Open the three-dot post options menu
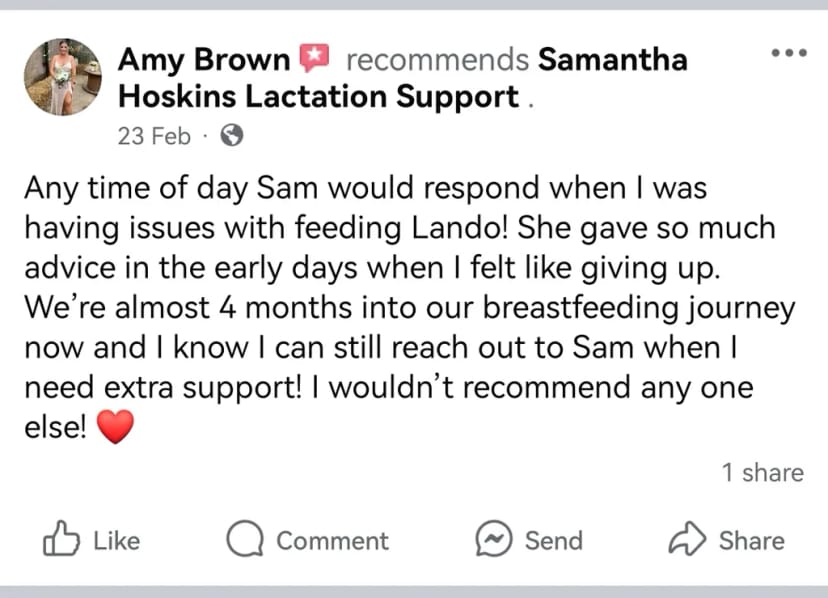Viewport: 828px width, 598px height. click(789, 53)
